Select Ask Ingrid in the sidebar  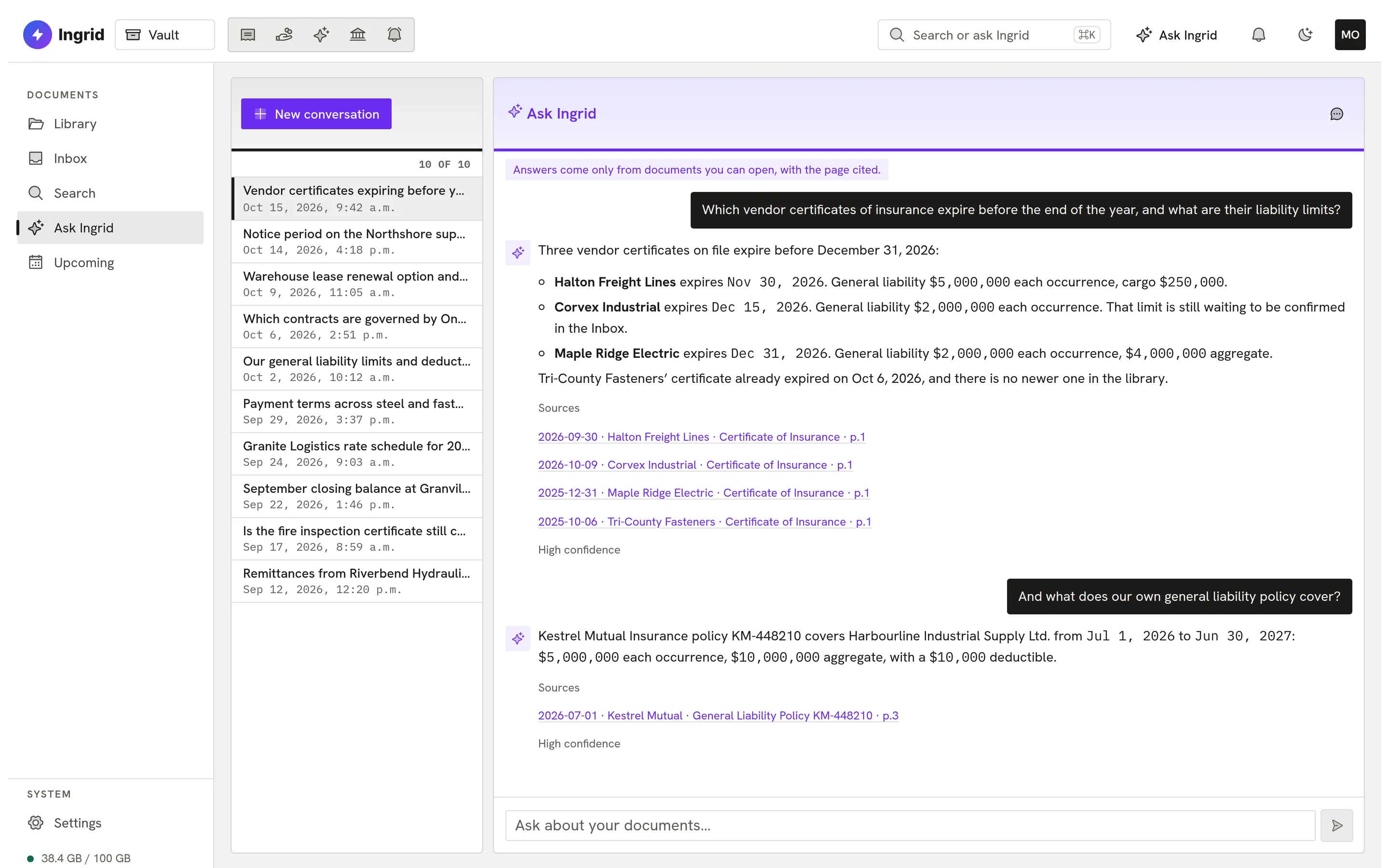point(110,228)
